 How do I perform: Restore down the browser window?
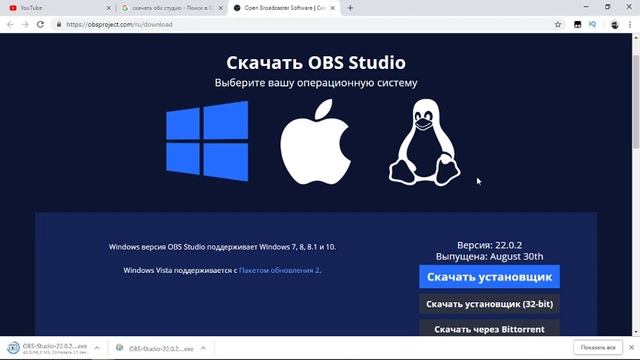click(608, 7)
